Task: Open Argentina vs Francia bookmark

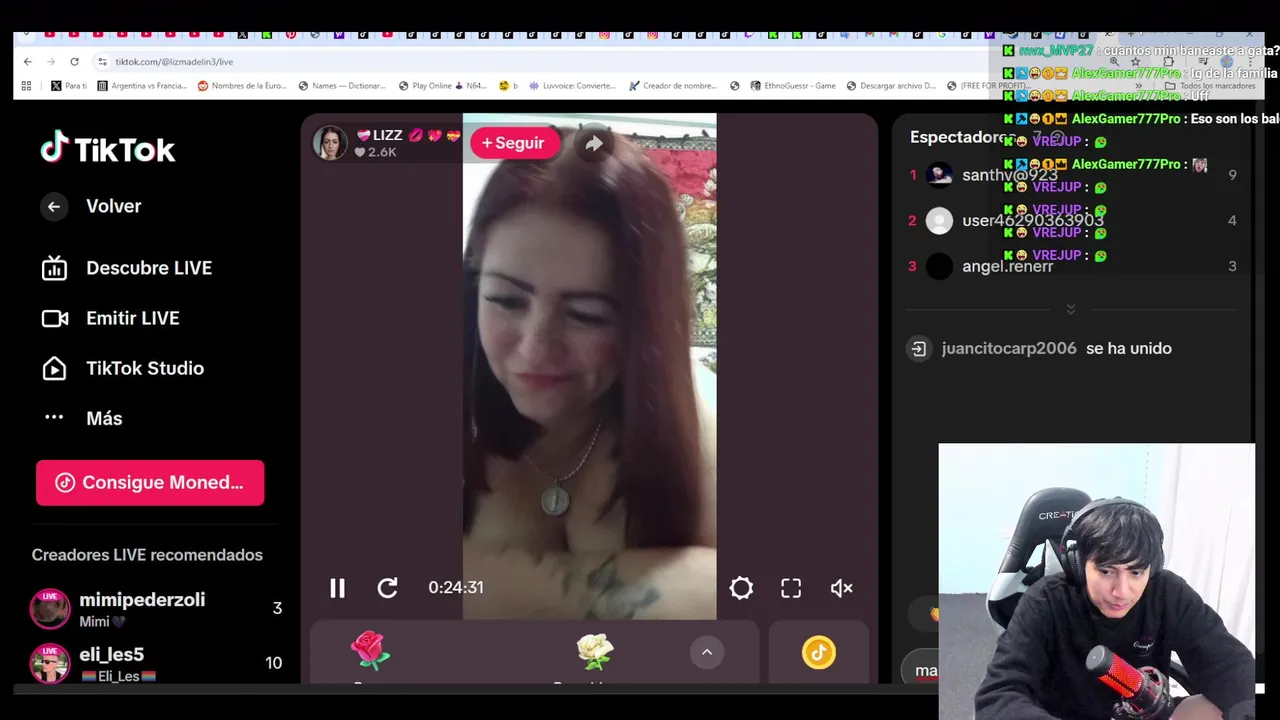Action: click(142, 86)
